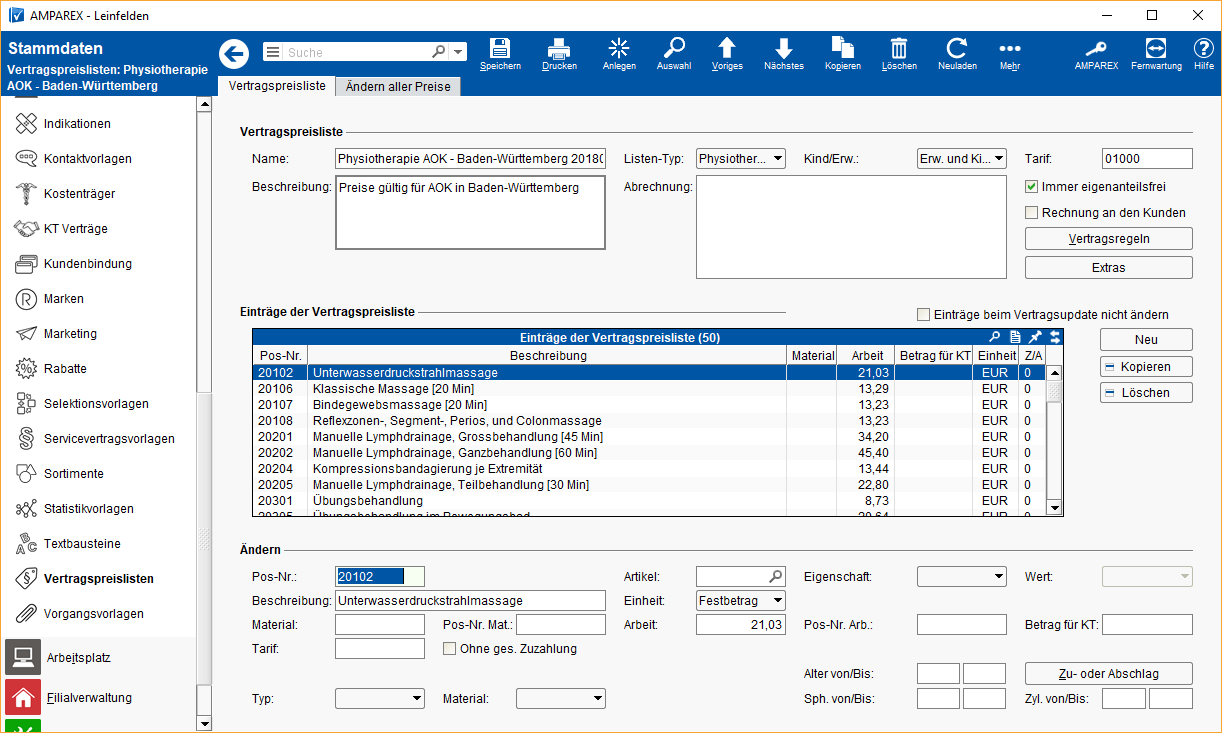Screen dimensions: 1222x733
Task: Select the row Kompressionsbandagierung je Extremität
Action: (x=648, y=469)
